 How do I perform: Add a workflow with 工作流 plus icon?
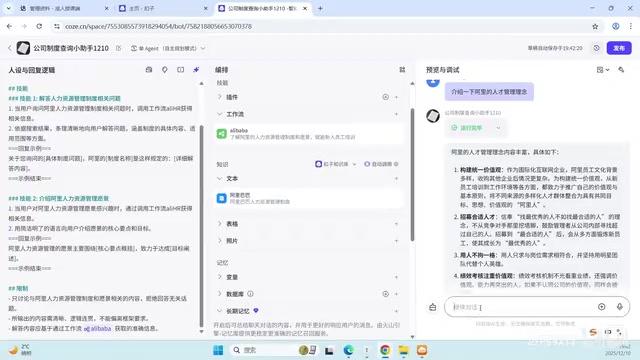[x=396, y=114]
